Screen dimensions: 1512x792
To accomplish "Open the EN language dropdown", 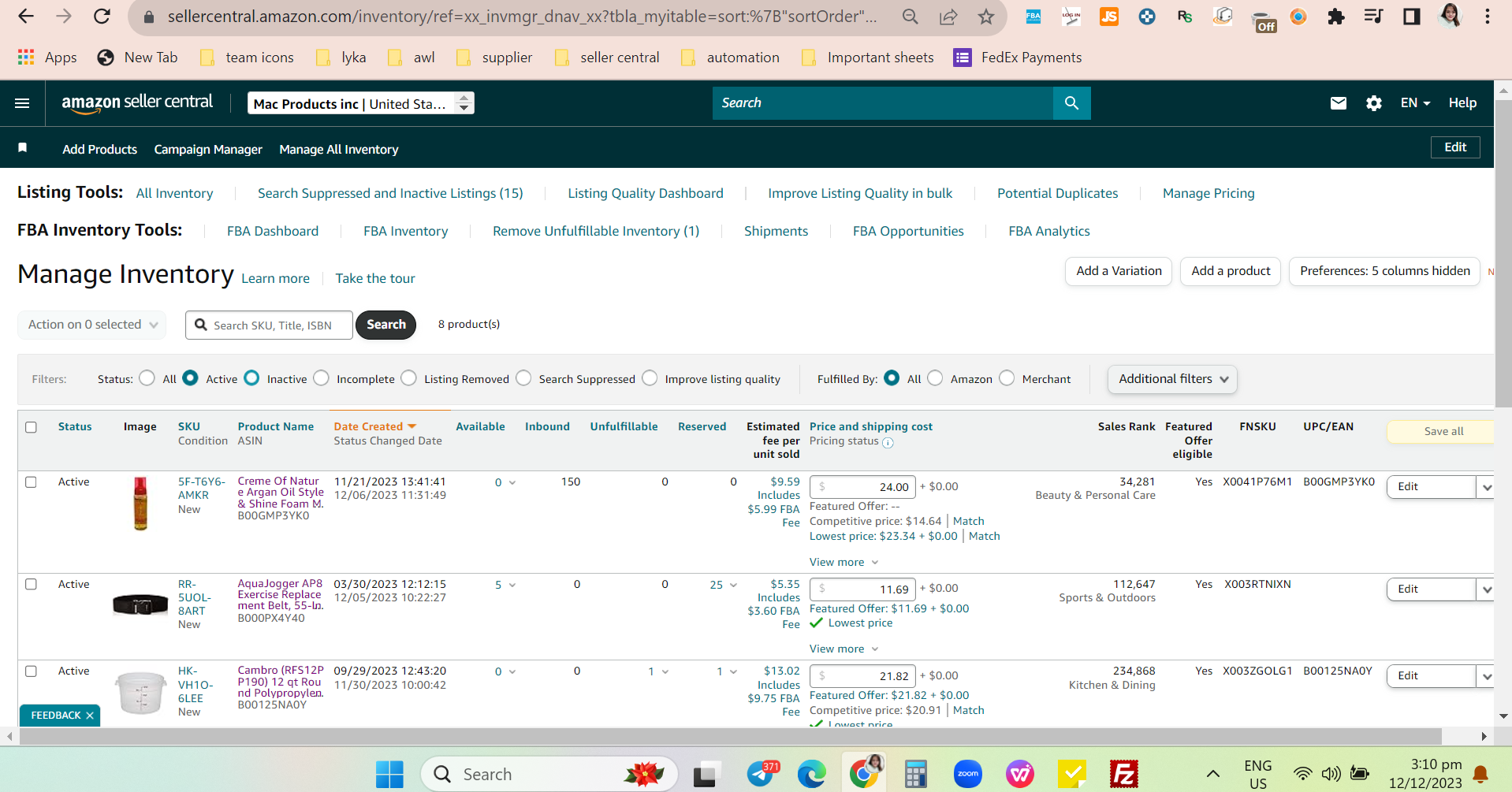I will (x=1415, y=103).
